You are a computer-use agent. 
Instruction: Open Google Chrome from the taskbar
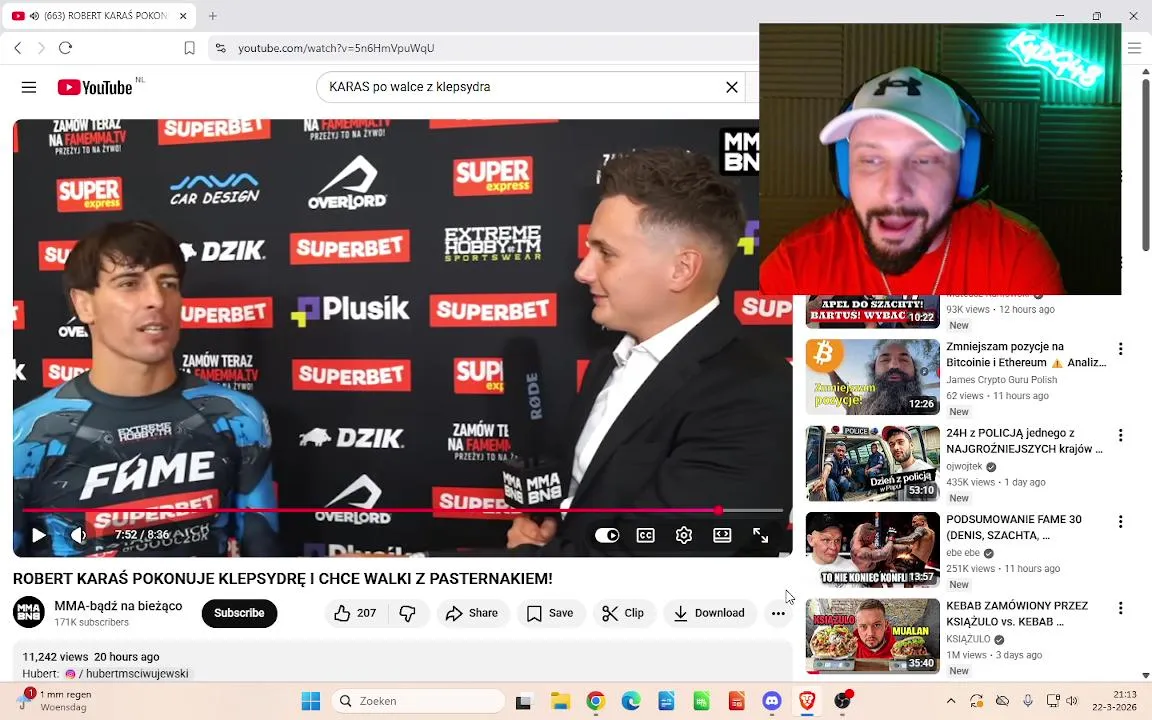tap(596, 701)
